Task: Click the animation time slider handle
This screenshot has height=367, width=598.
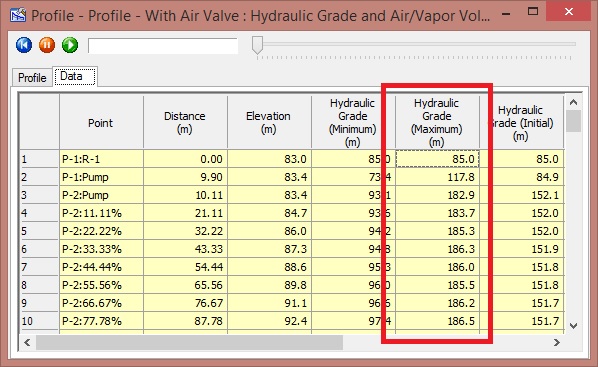Action: 257,45
